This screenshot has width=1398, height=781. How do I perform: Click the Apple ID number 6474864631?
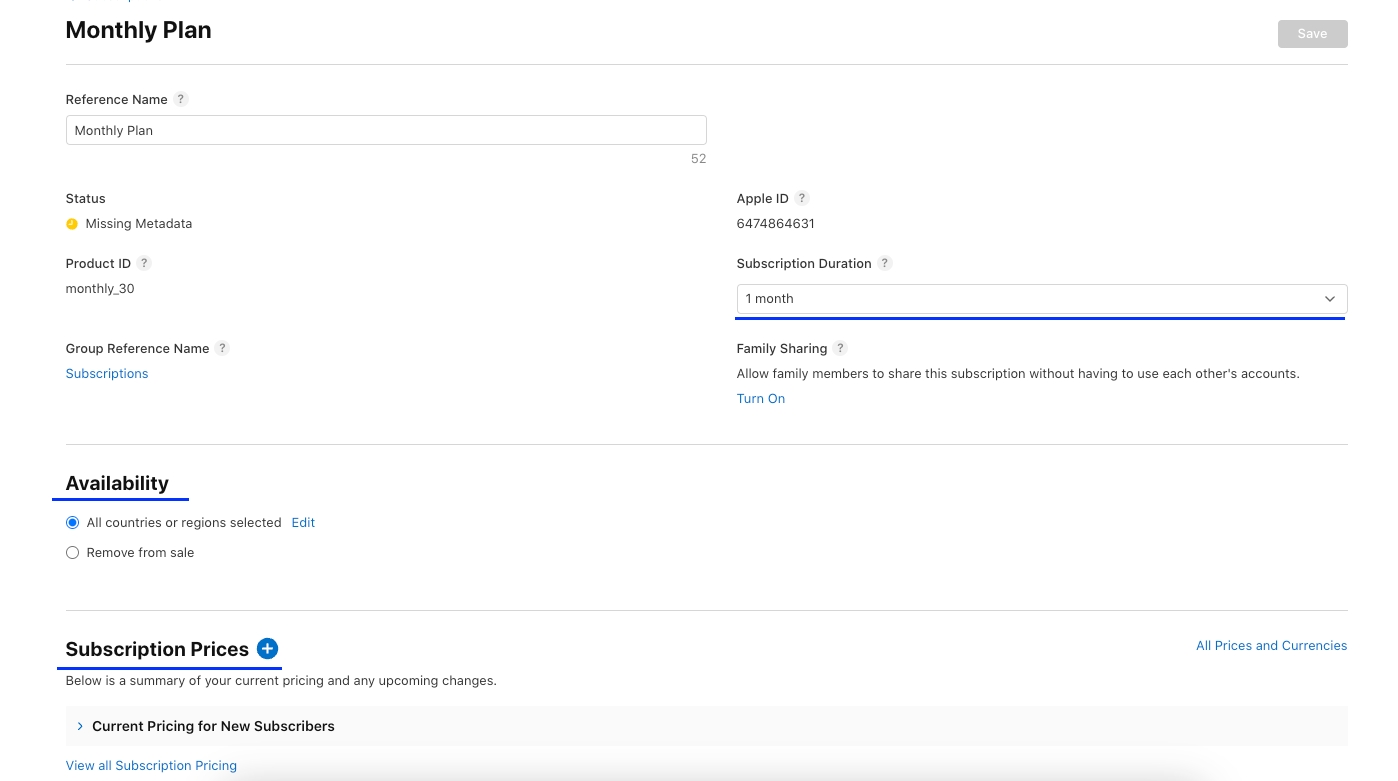click(775, 224)
